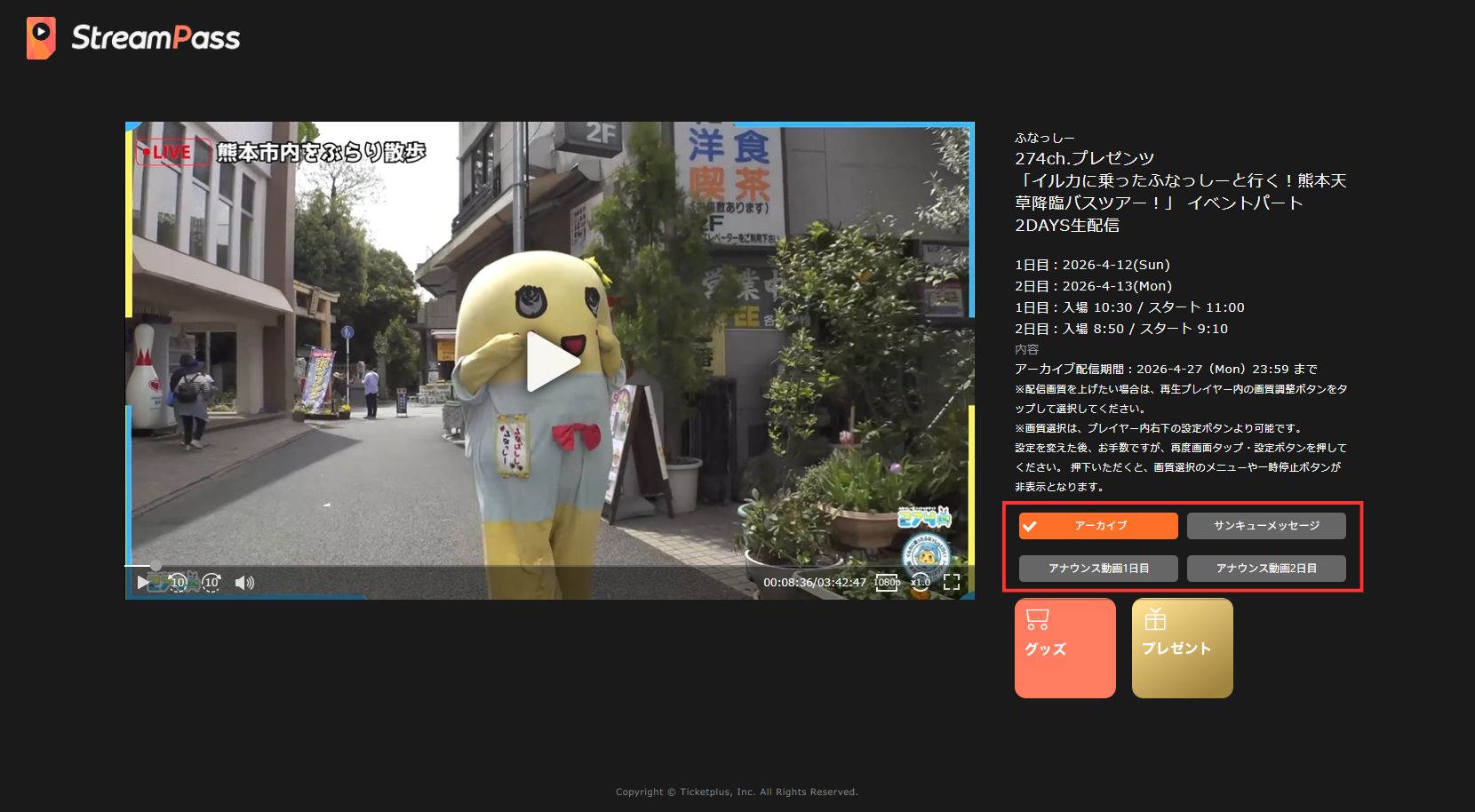Click the StreamPass wordmark text
The height and width of the screenshot is (812, 1475).
[x=155, y=38]
